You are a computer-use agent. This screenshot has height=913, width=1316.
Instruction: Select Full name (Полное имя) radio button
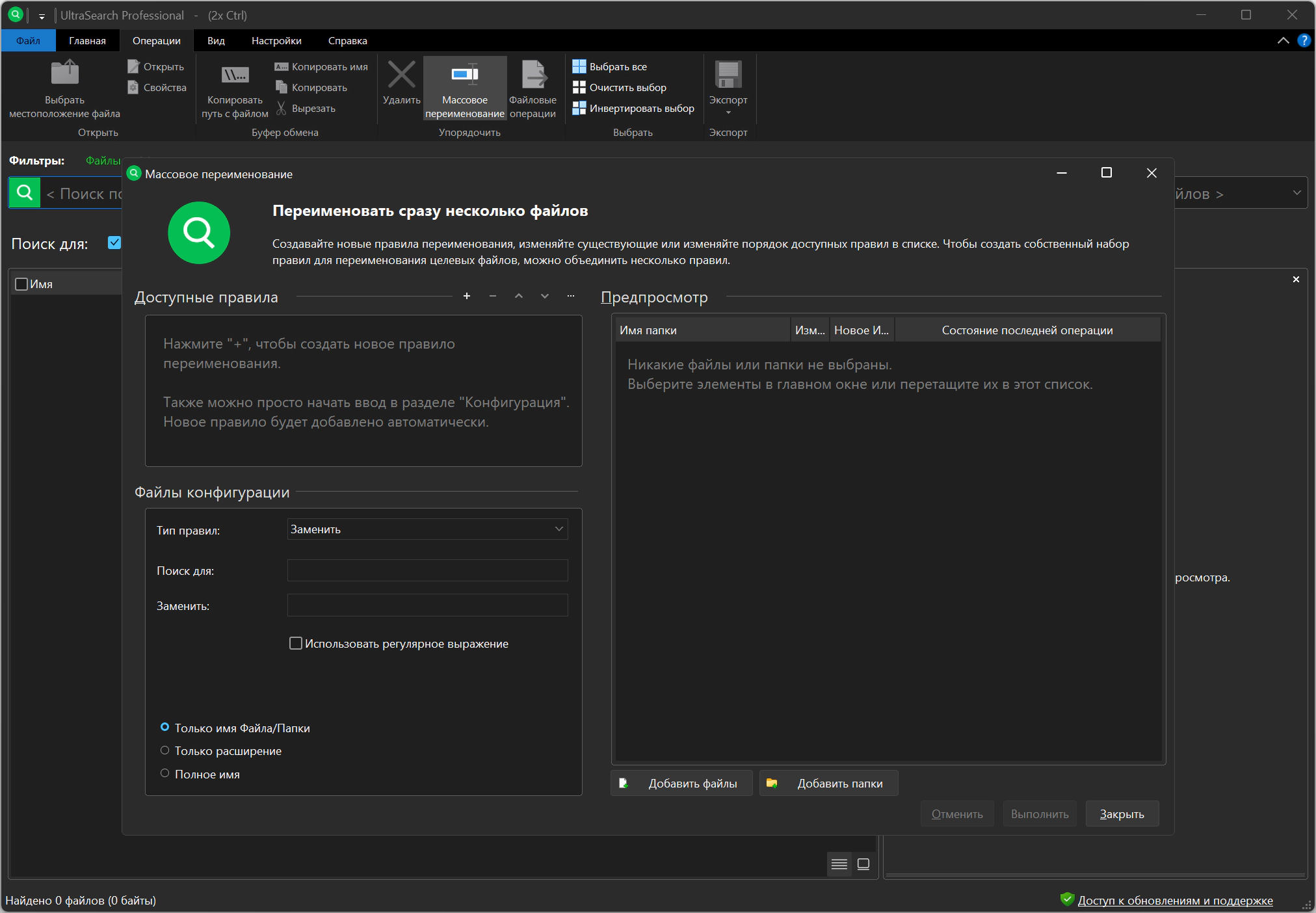click(x=164, y=773)
